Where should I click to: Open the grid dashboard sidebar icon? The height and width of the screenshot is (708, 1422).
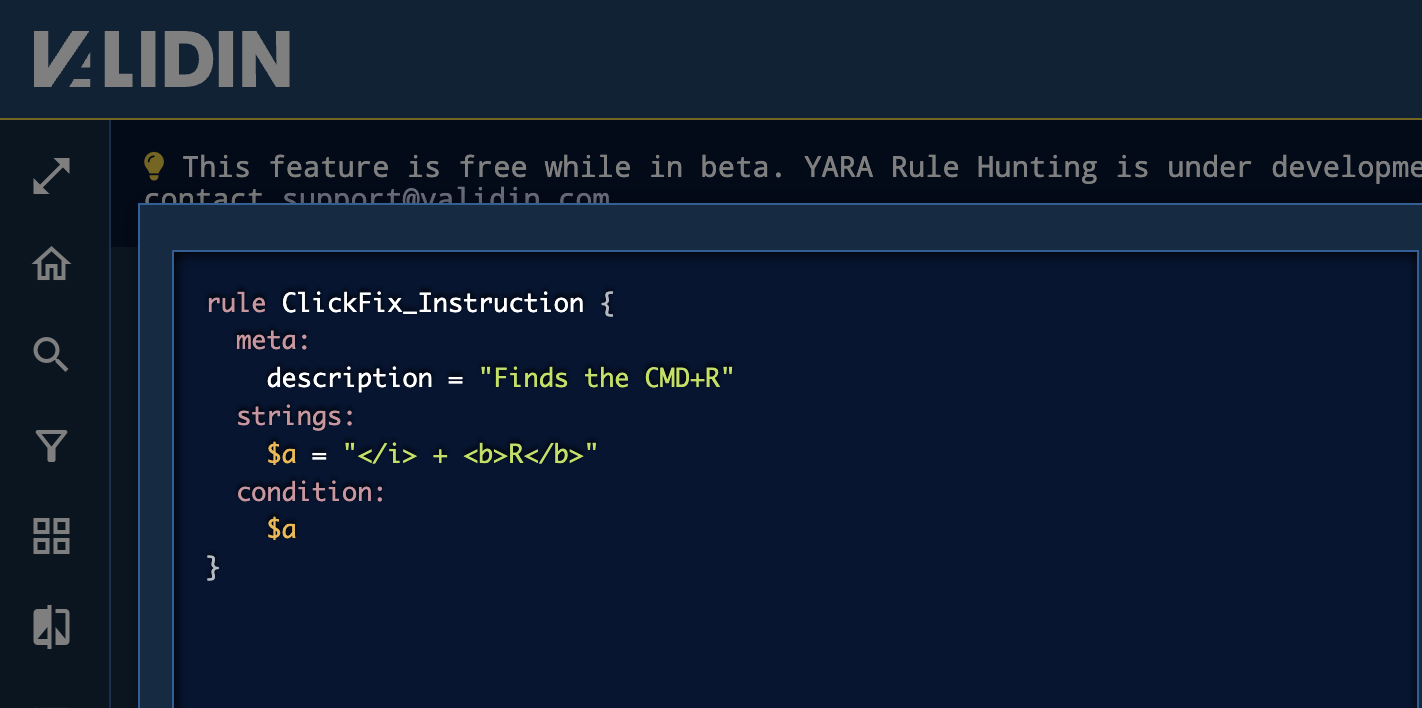coord(52,536)
